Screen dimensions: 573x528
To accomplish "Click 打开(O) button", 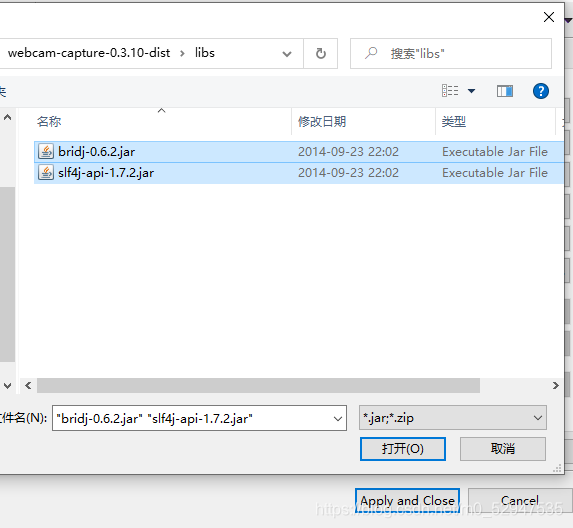I will point(403,449).
